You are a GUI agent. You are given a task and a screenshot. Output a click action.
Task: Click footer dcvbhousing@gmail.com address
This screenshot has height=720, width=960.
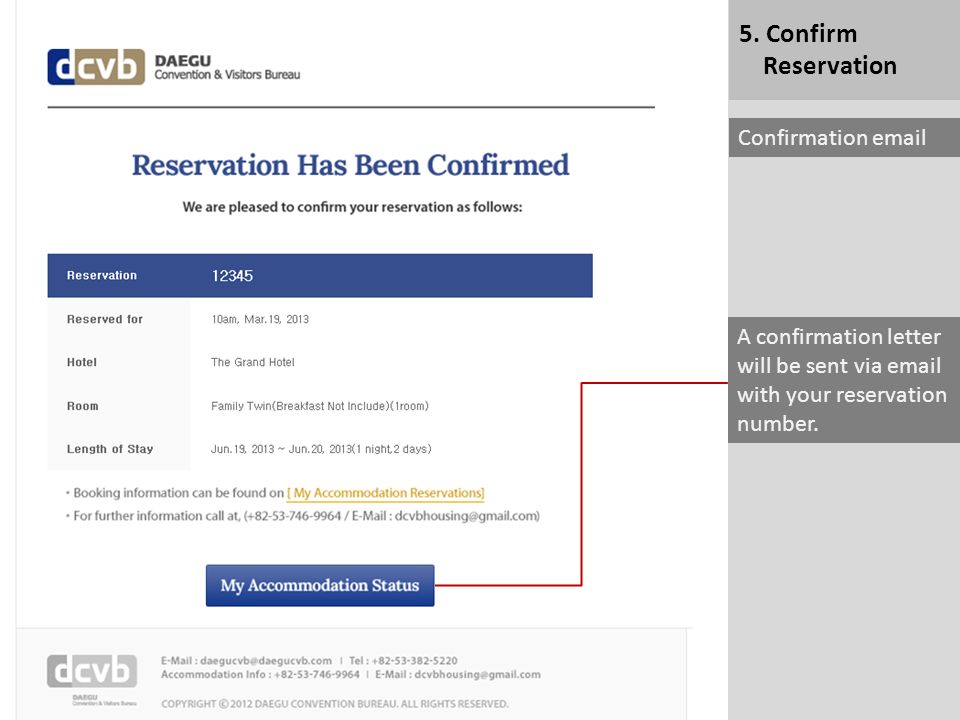478,675
